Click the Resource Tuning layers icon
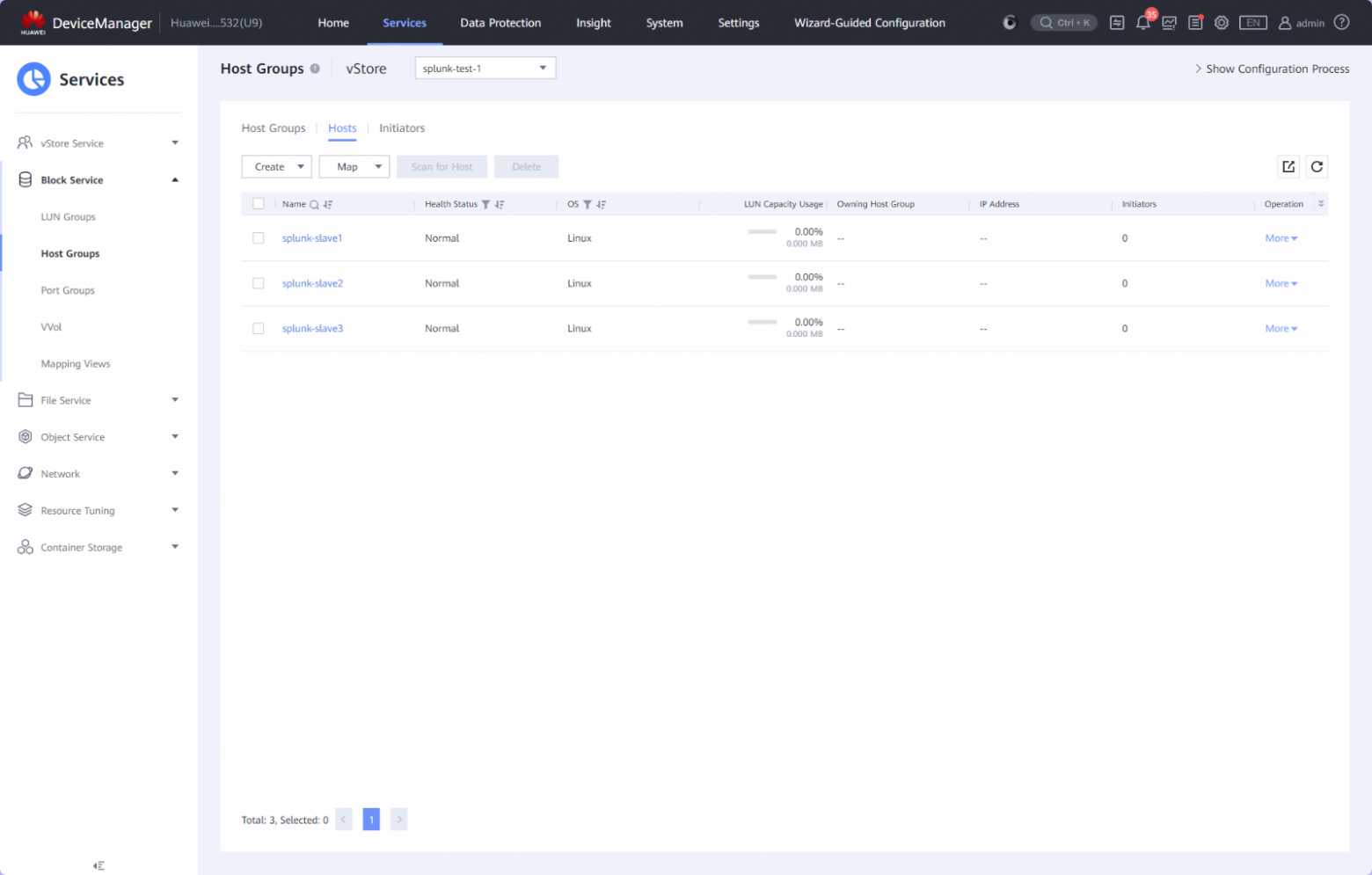 25,510
